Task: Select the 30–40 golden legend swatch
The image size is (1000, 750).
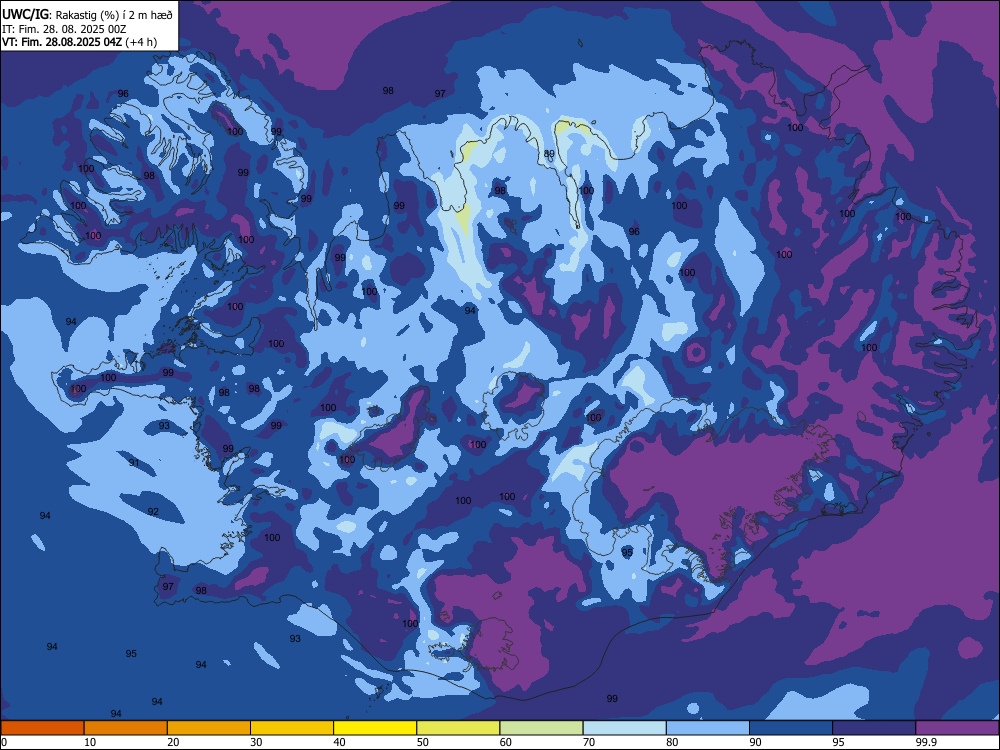Action: [292, 728]
